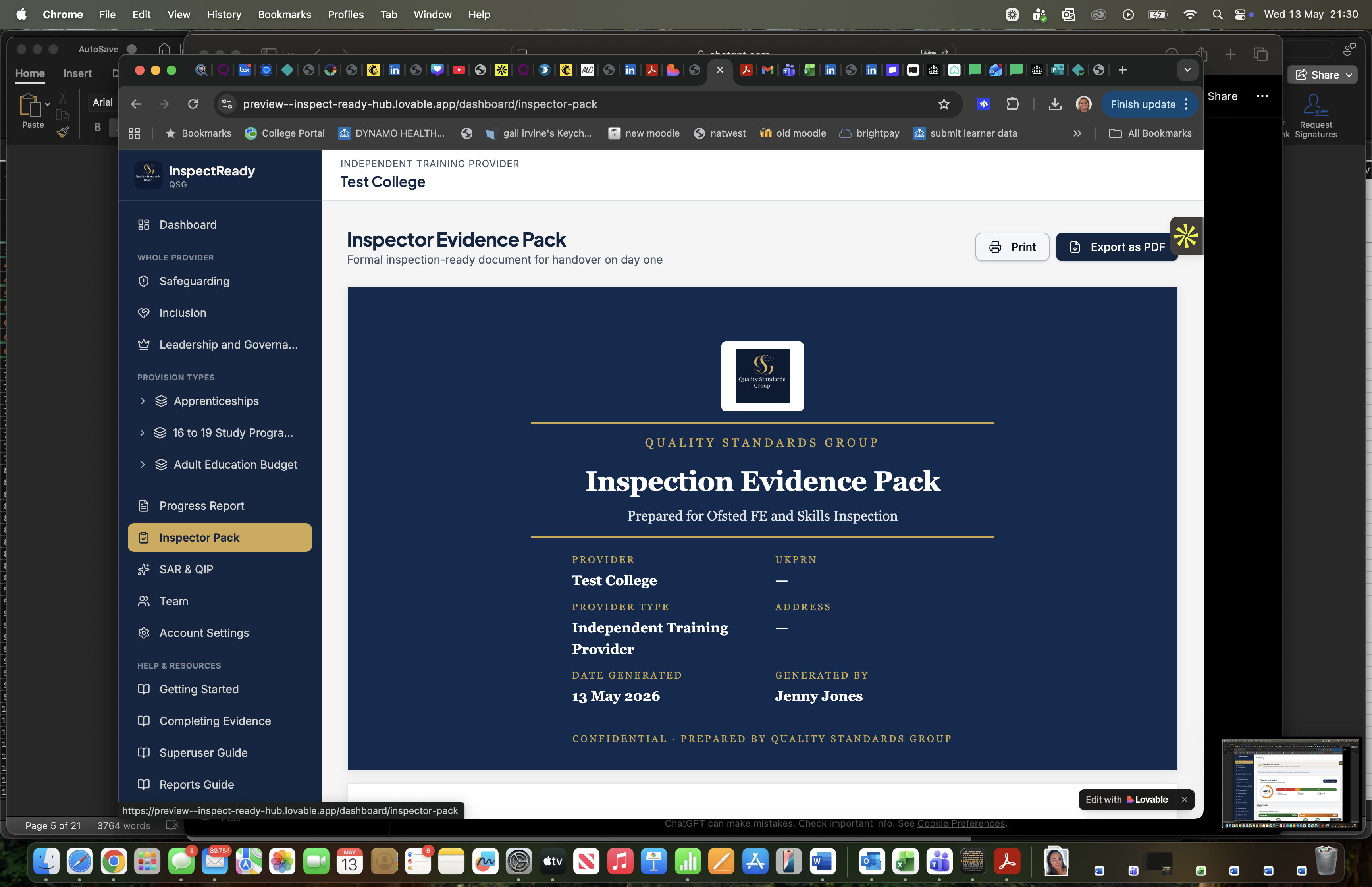1372x887 pixels.
Task: Open submit learner data bookmark
Action: pos(965,133)
